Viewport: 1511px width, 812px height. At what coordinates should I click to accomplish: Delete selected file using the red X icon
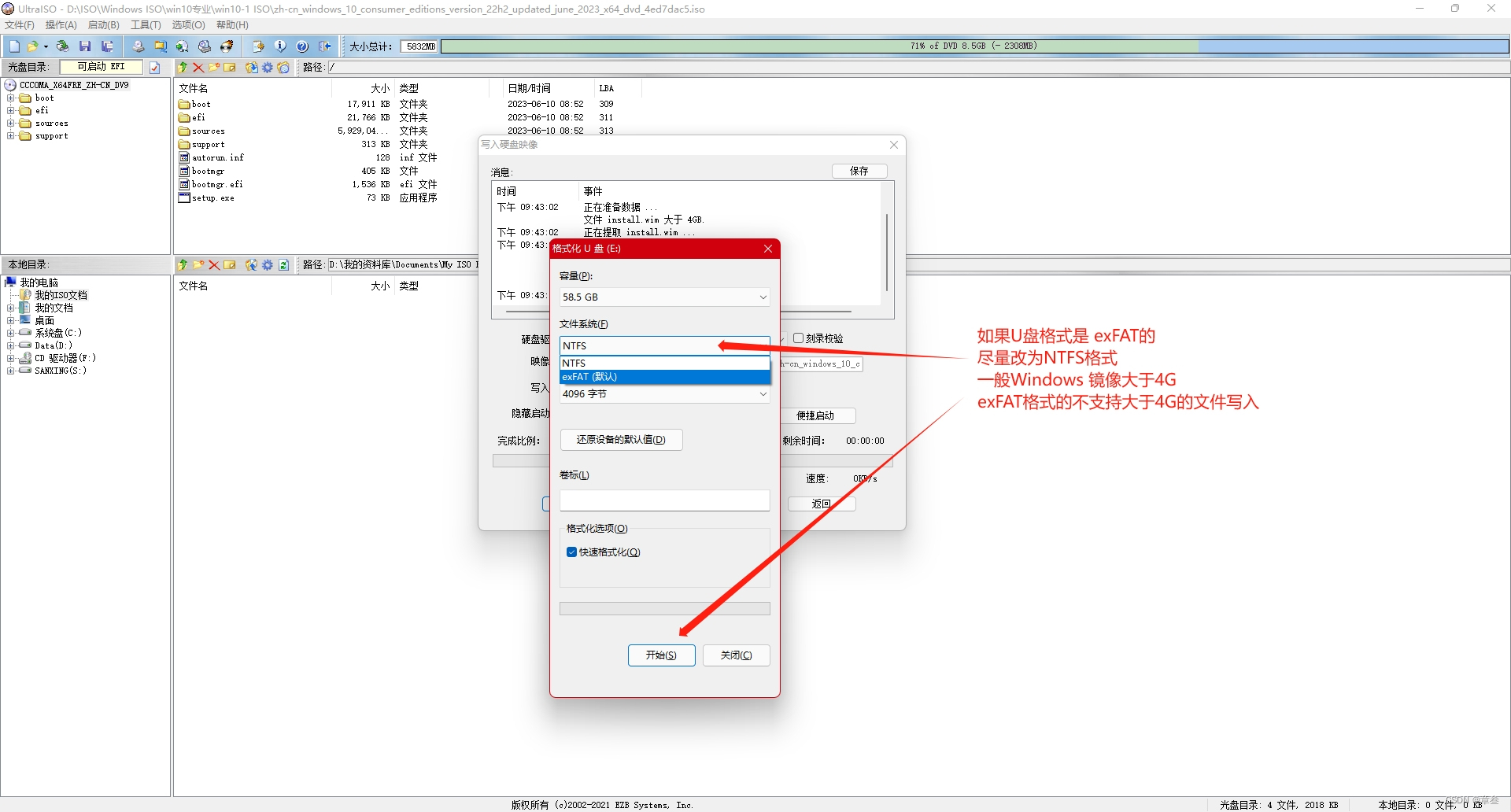(x=198, y=68)
